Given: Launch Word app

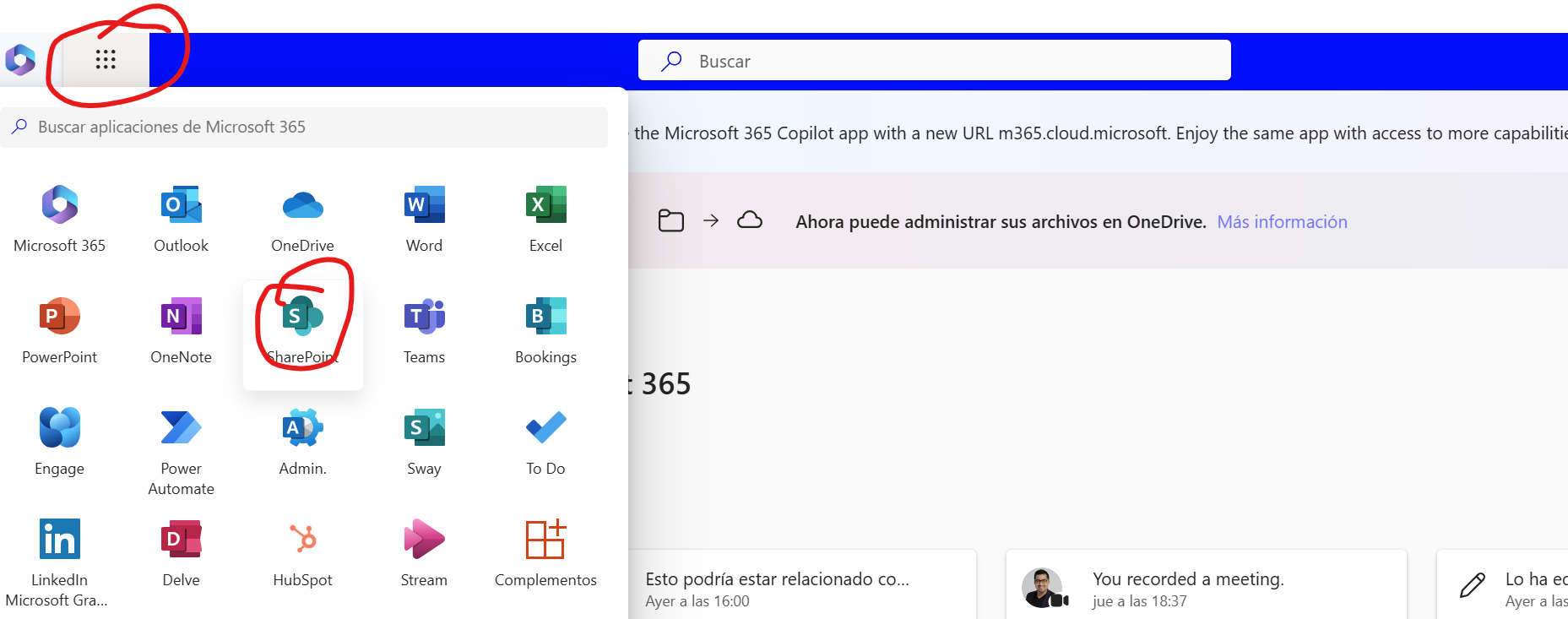Looking at the screenshot, I should point(425,220).
